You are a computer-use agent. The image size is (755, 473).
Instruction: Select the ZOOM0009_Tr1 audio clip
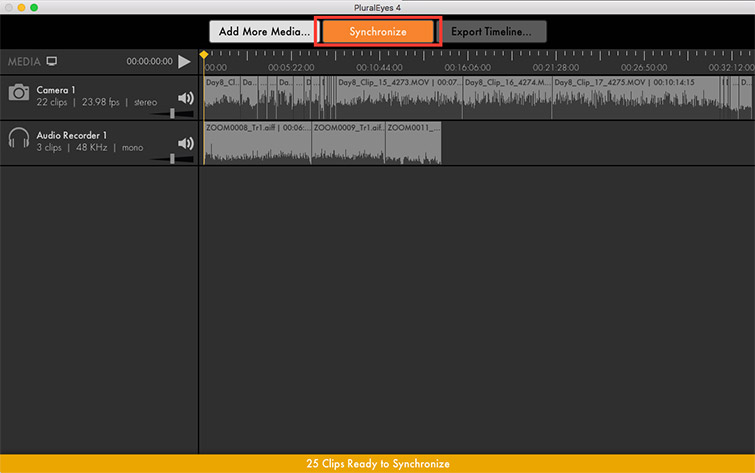coord(348,144)
